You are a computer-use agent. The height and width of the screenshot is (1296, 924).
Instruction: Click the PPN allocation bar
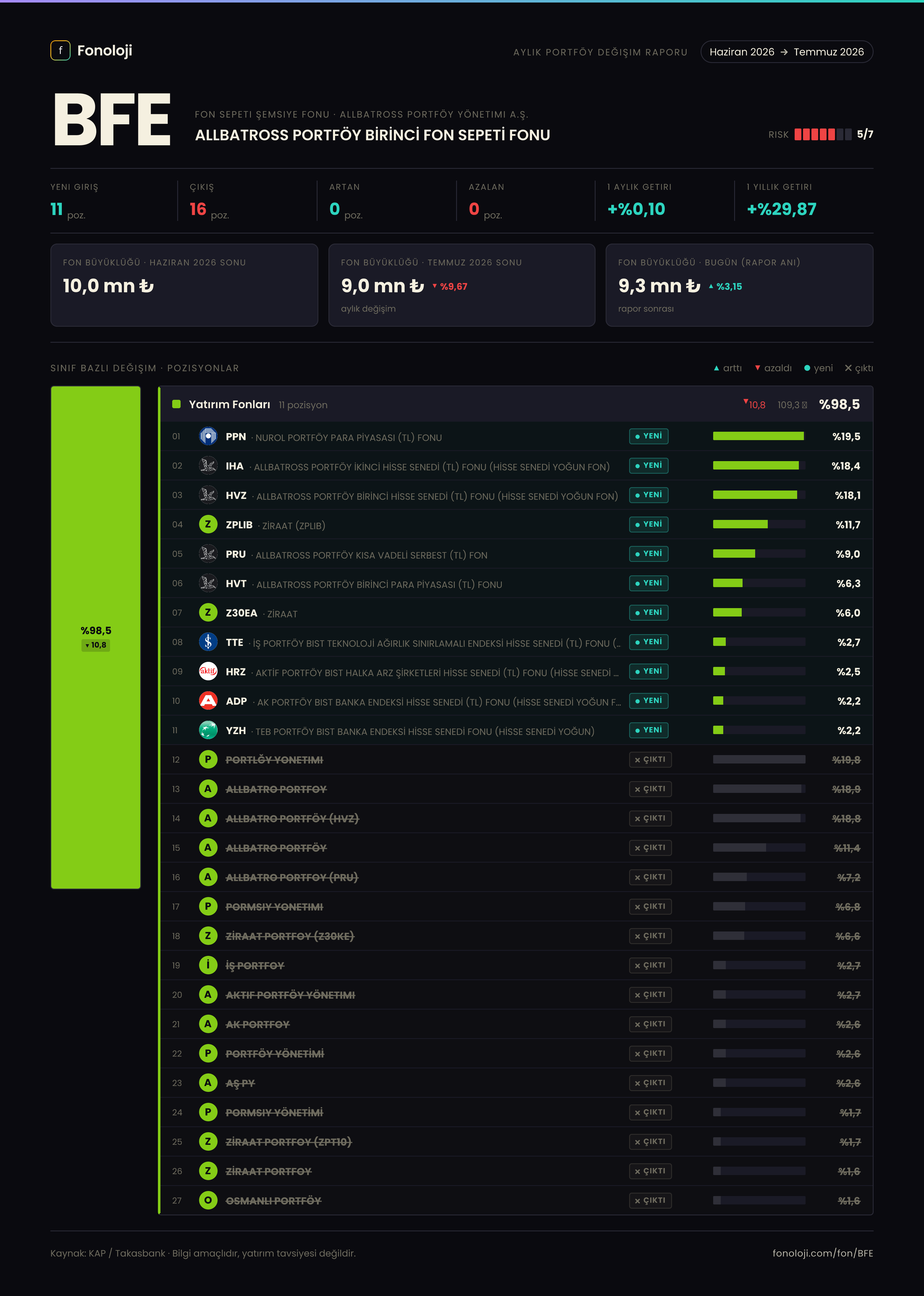759,436
